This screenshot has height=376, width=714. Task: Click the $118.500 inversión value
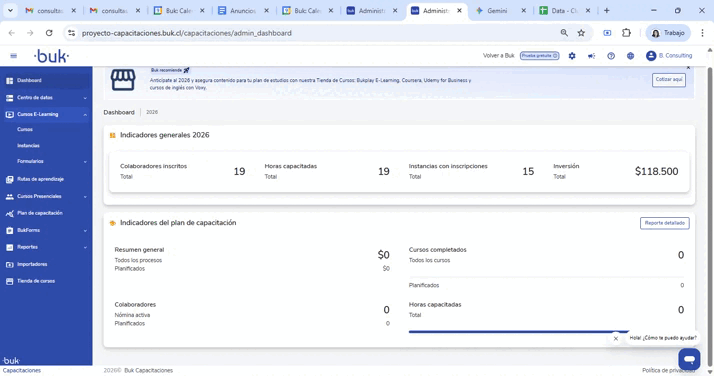coord(656,172)
